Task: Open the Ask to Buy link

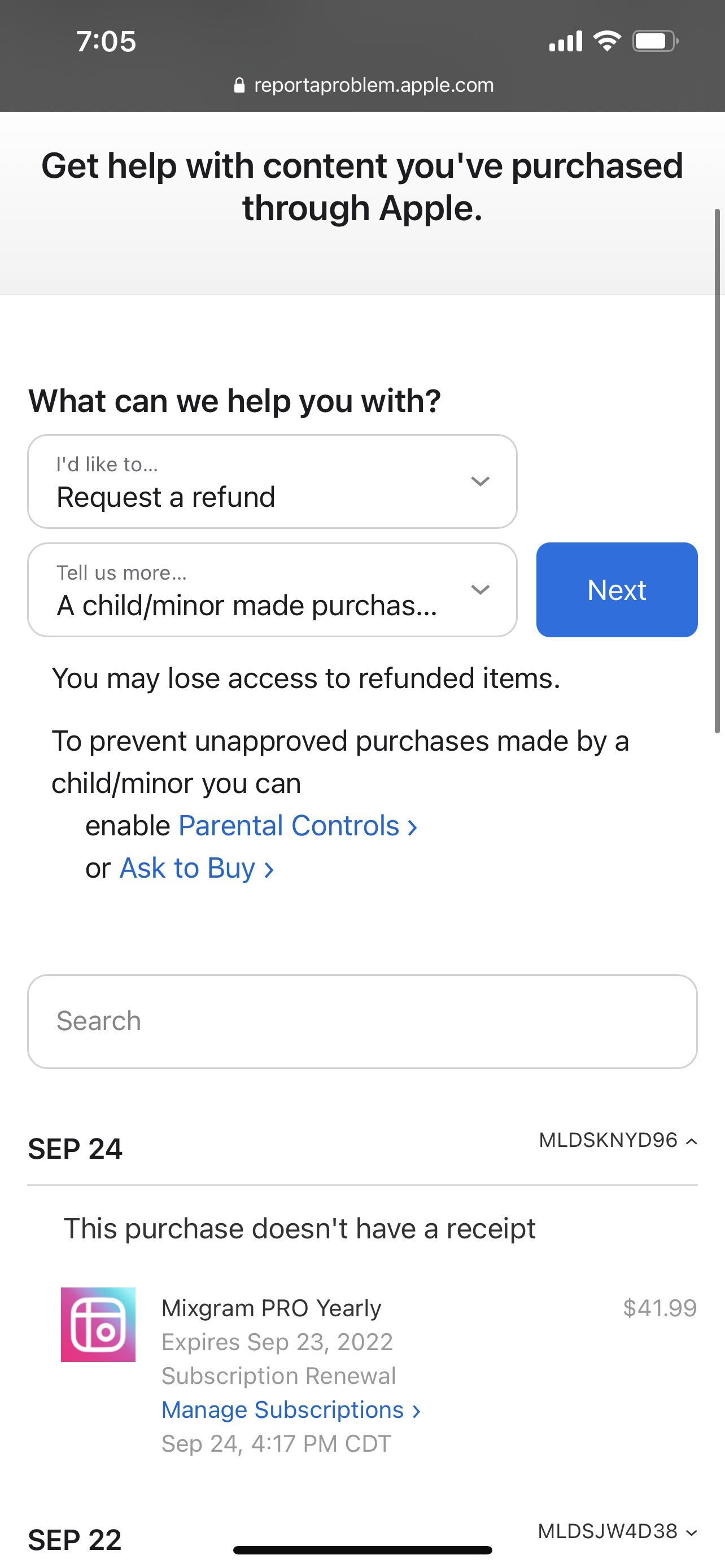Action: 196,869
